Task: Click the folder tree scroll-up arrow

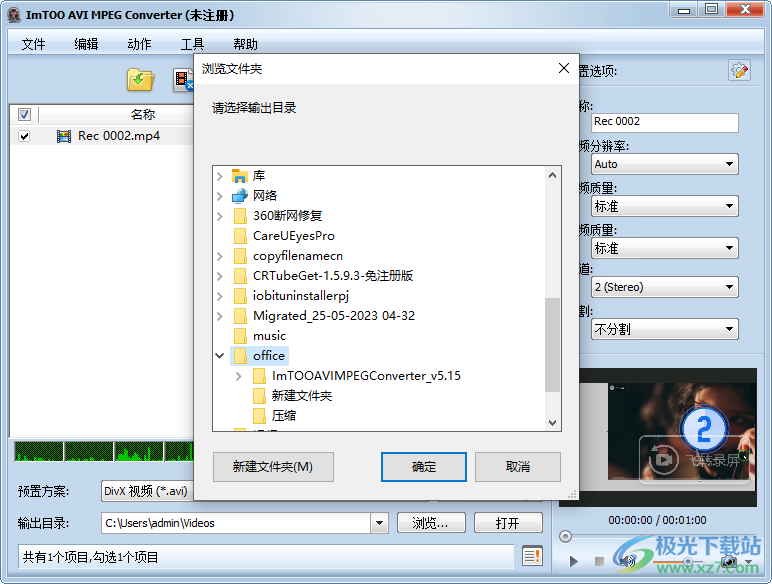Action: (x=552, y=175)
